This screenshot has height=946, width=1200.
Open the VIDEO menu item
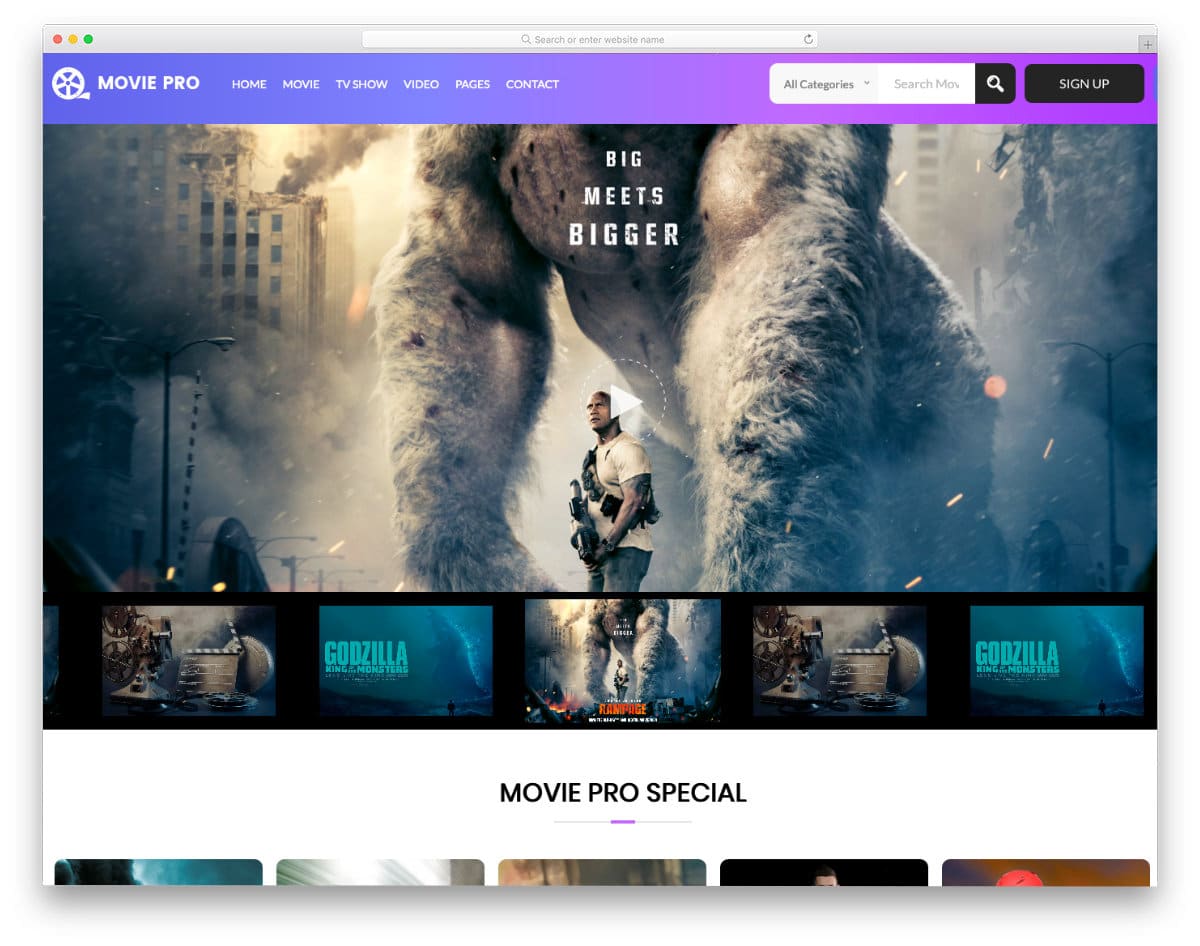[x=421, y=84]
